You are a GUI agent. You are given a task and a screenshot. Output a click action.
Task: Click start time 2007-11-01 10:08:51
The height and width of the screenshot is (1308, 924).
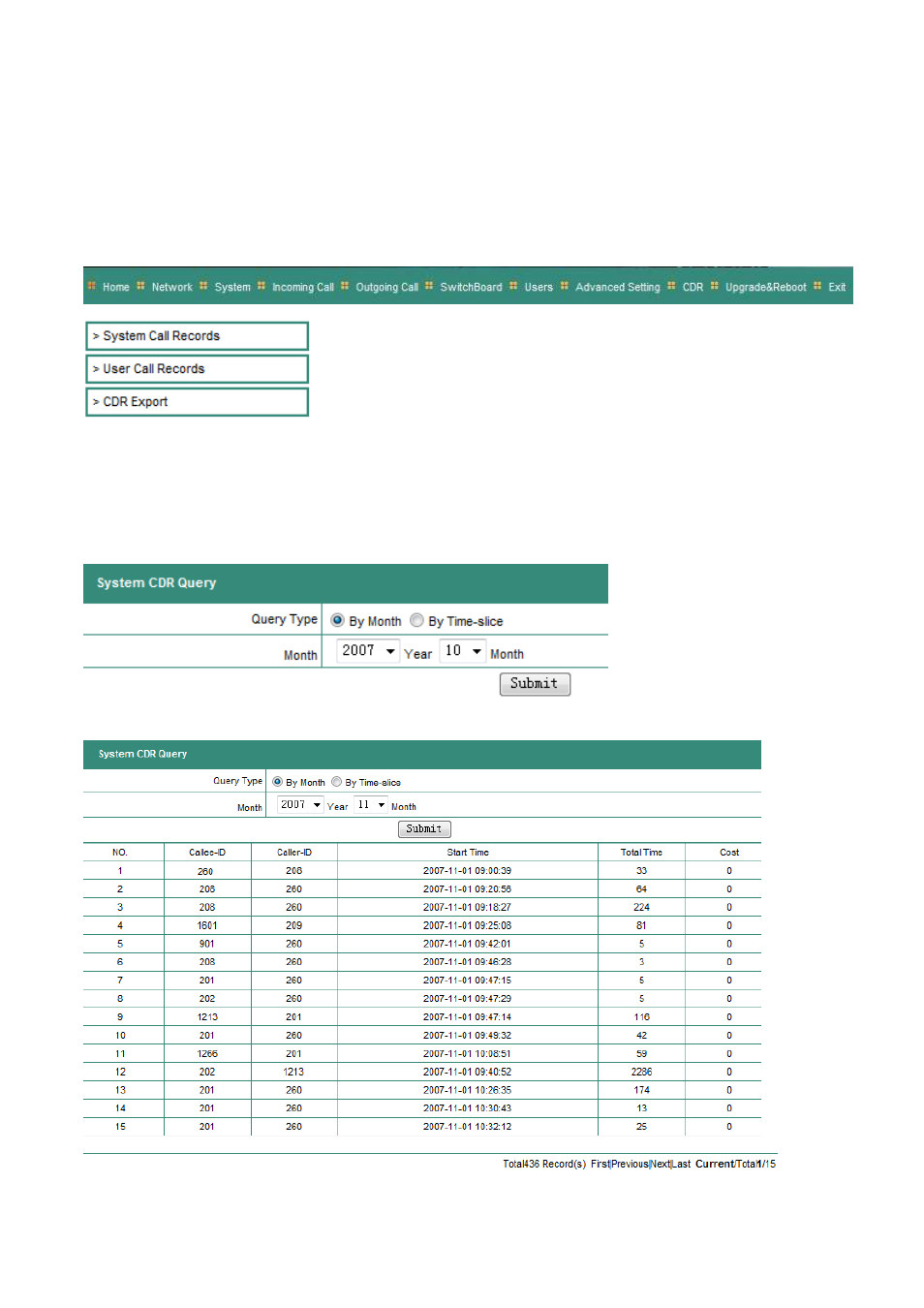coord(467,1054)
